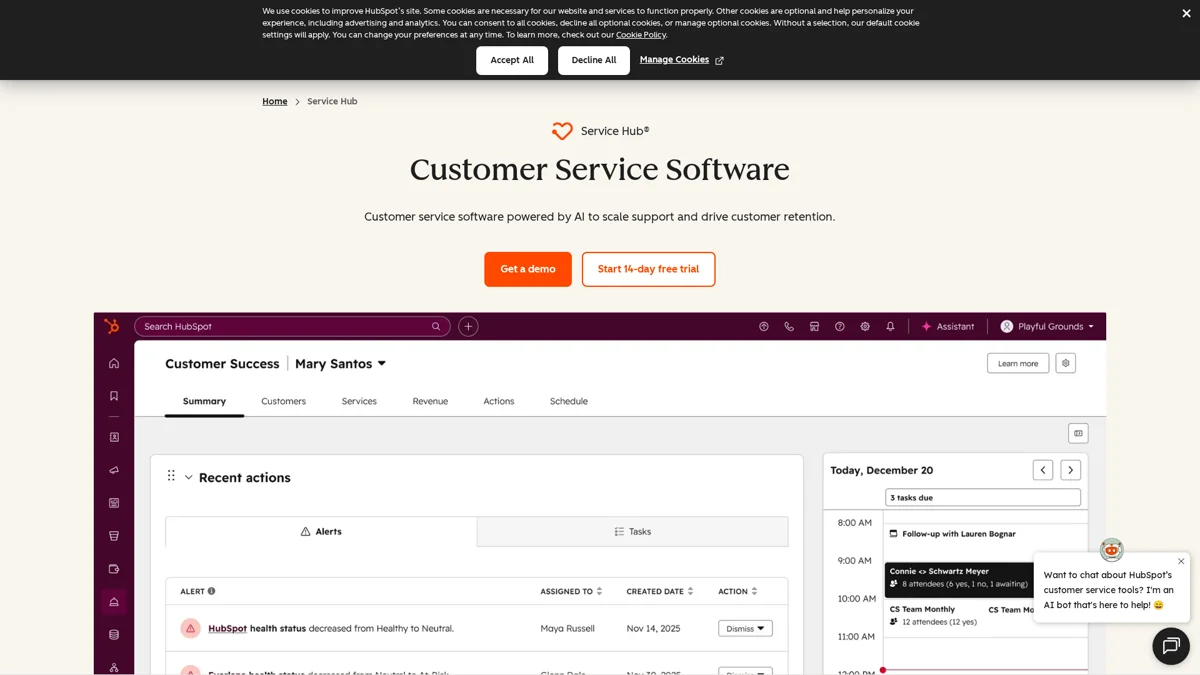
Task: Open the megaphone Marketing icon in sidebar
Action: [x=114, y=470]
